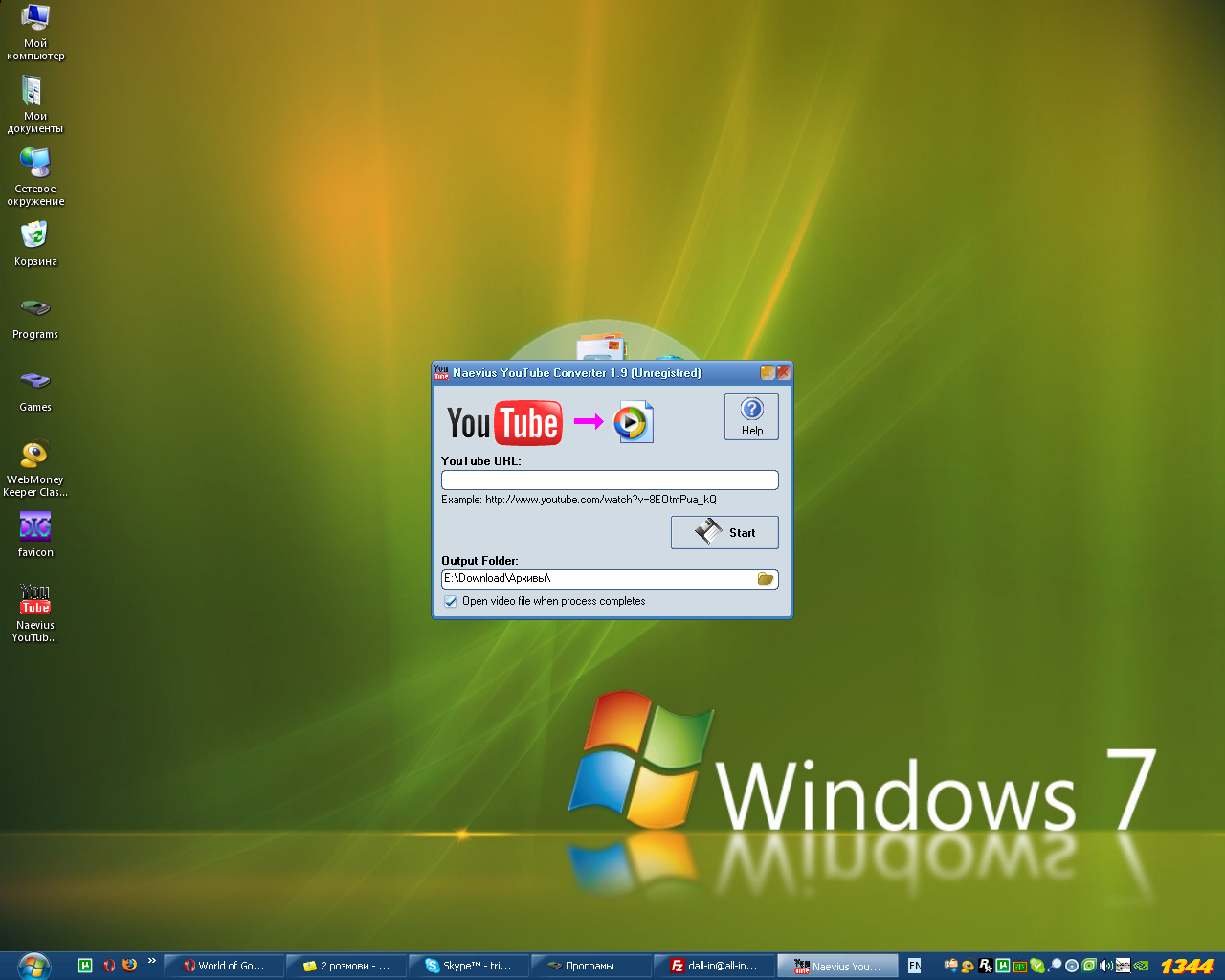Open the EN language indicator

(914, 966)
